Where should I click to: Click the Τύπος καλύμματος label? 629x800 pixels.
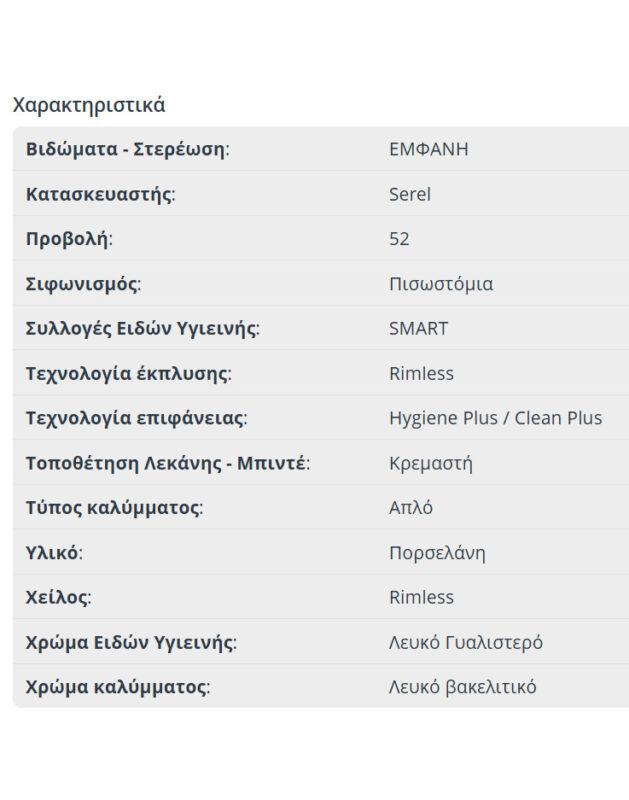114,507
